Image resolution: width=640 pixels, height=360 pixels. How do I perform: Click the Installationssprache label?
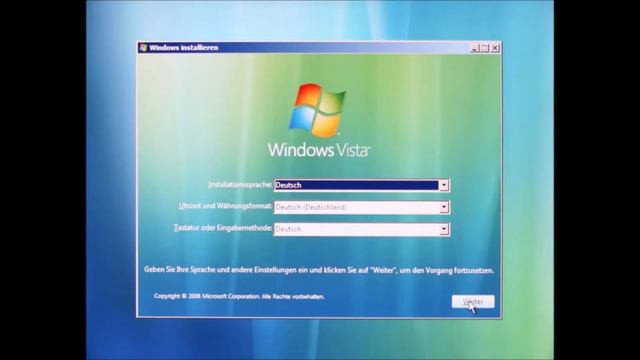point(240,184)
